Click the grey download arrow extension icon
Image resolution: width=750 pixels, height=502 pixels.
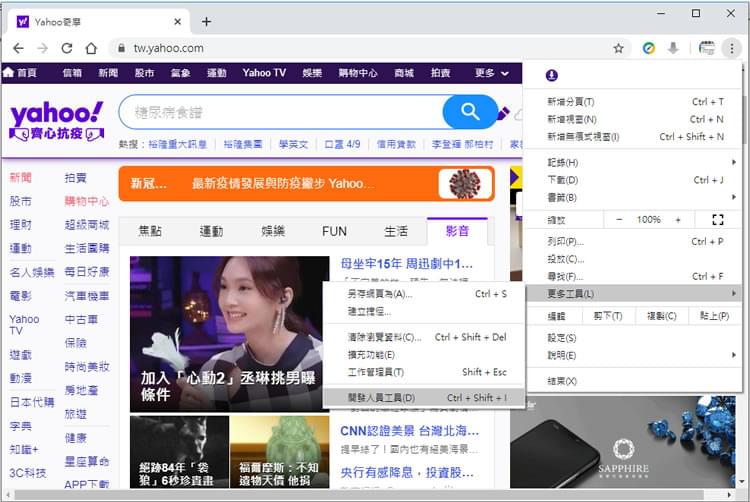click(673, 48)
